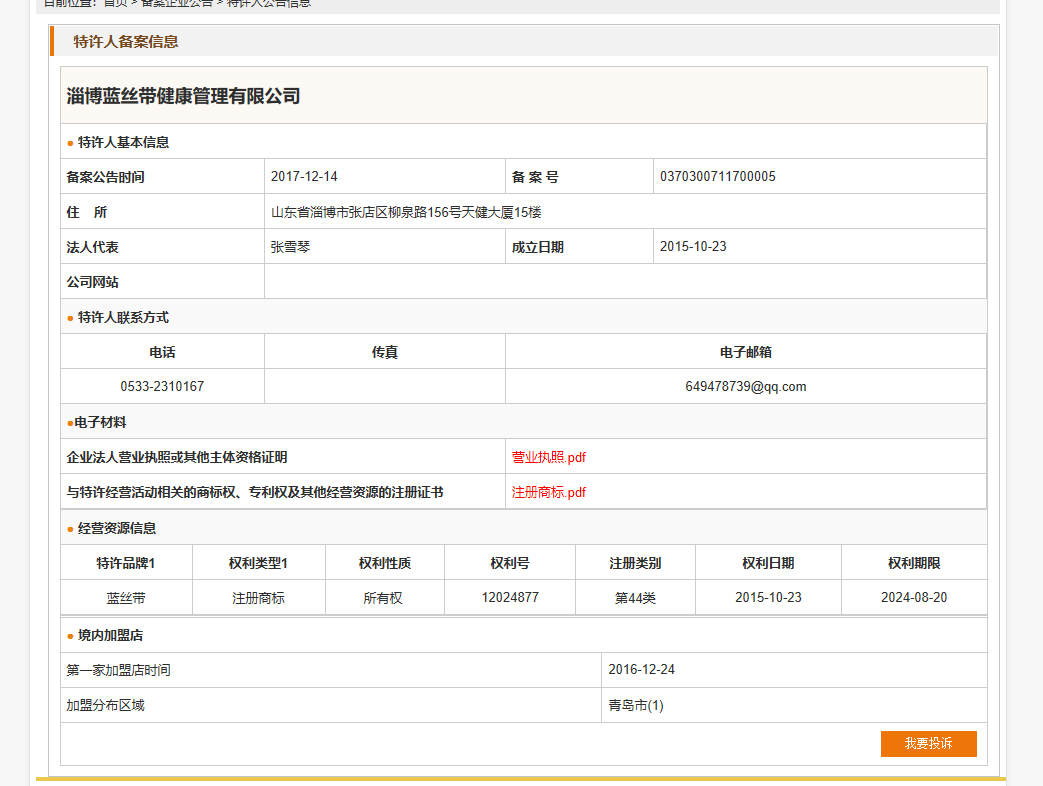Screen dimensions: 1043x786
Task: Click the orange 我要投诉 complaint button
Action: point(928,744)
